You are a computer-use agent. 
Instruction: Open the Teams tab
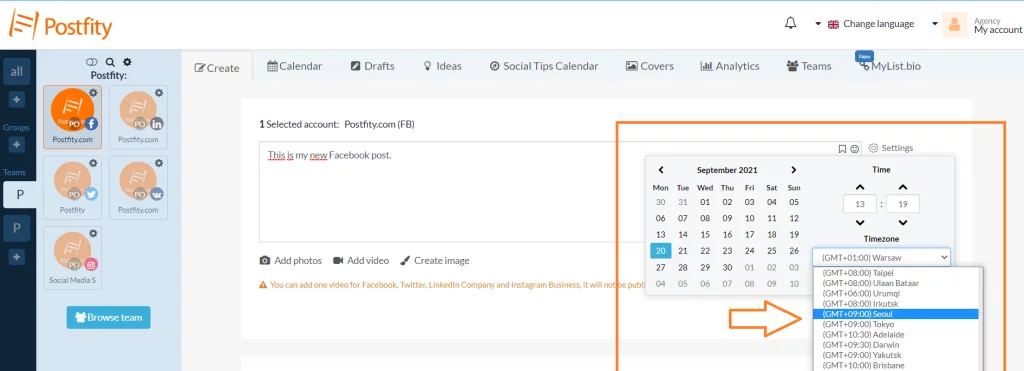808,66
